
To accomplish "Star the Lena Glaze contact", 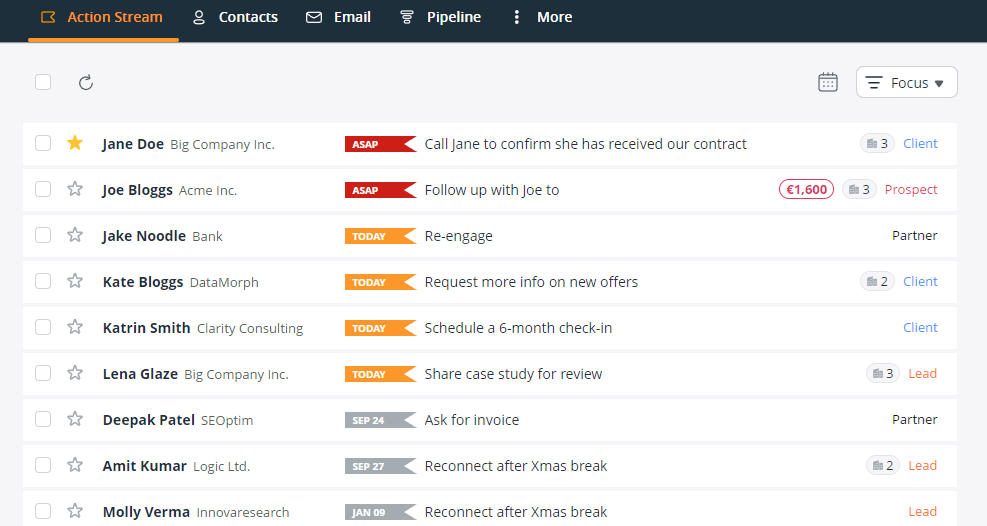I will click(75, 372).
